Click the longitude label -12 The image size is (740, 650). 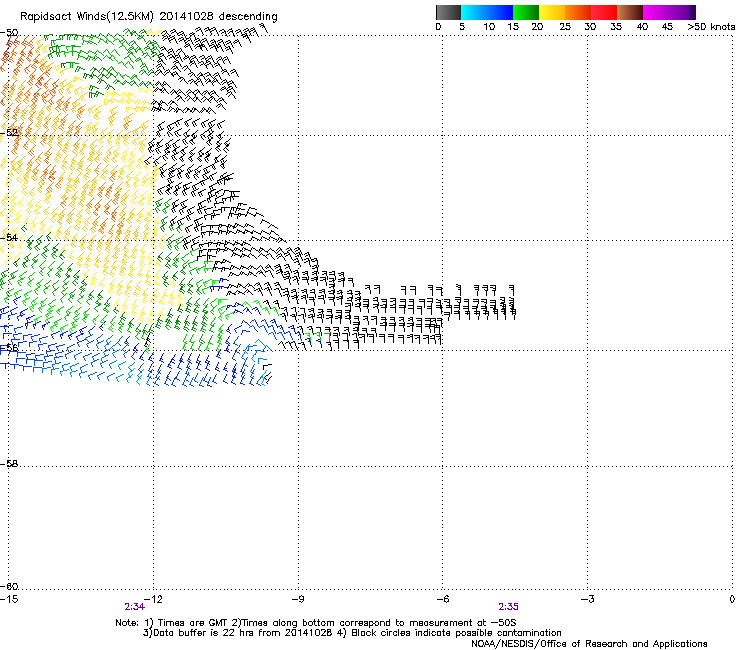tap(153, 599)
